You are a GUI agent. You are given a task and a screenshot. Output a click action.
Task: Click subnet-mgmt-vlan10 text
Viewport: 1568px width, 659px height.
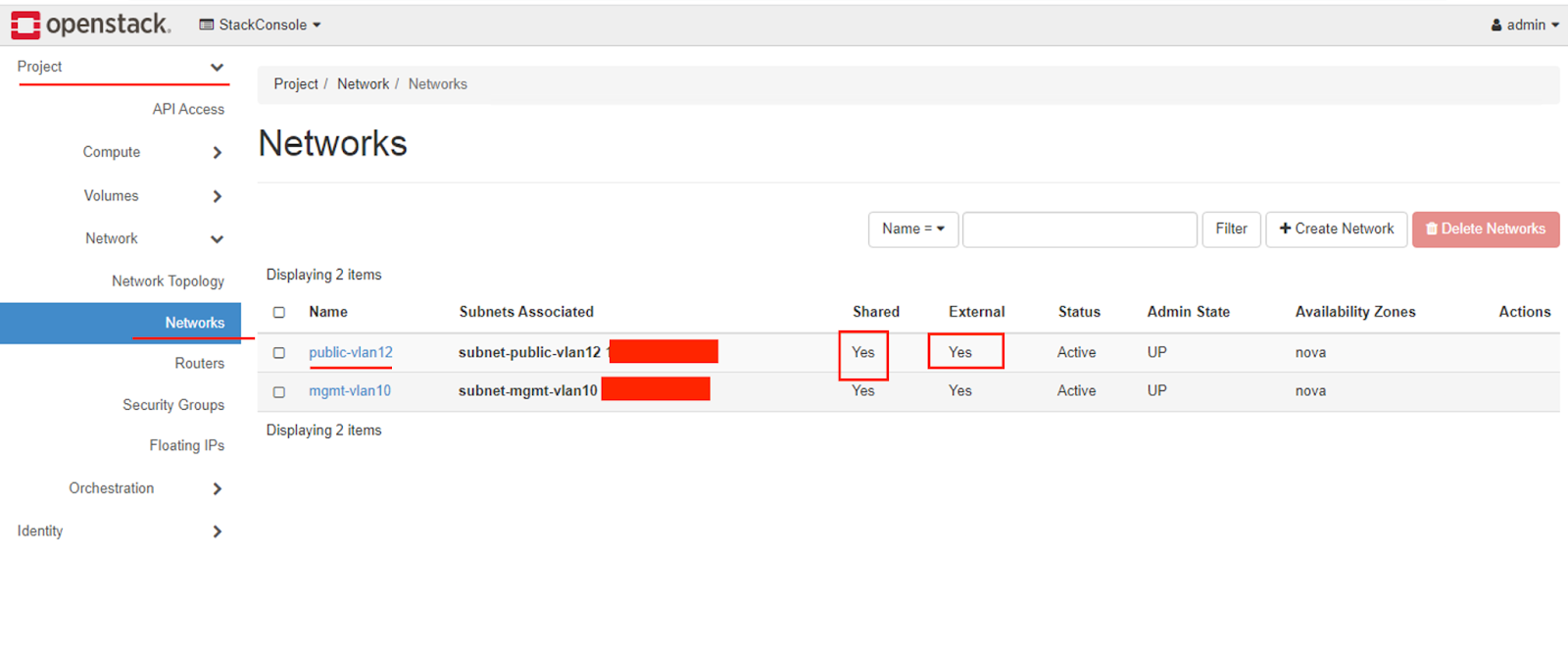pos(528,390)
